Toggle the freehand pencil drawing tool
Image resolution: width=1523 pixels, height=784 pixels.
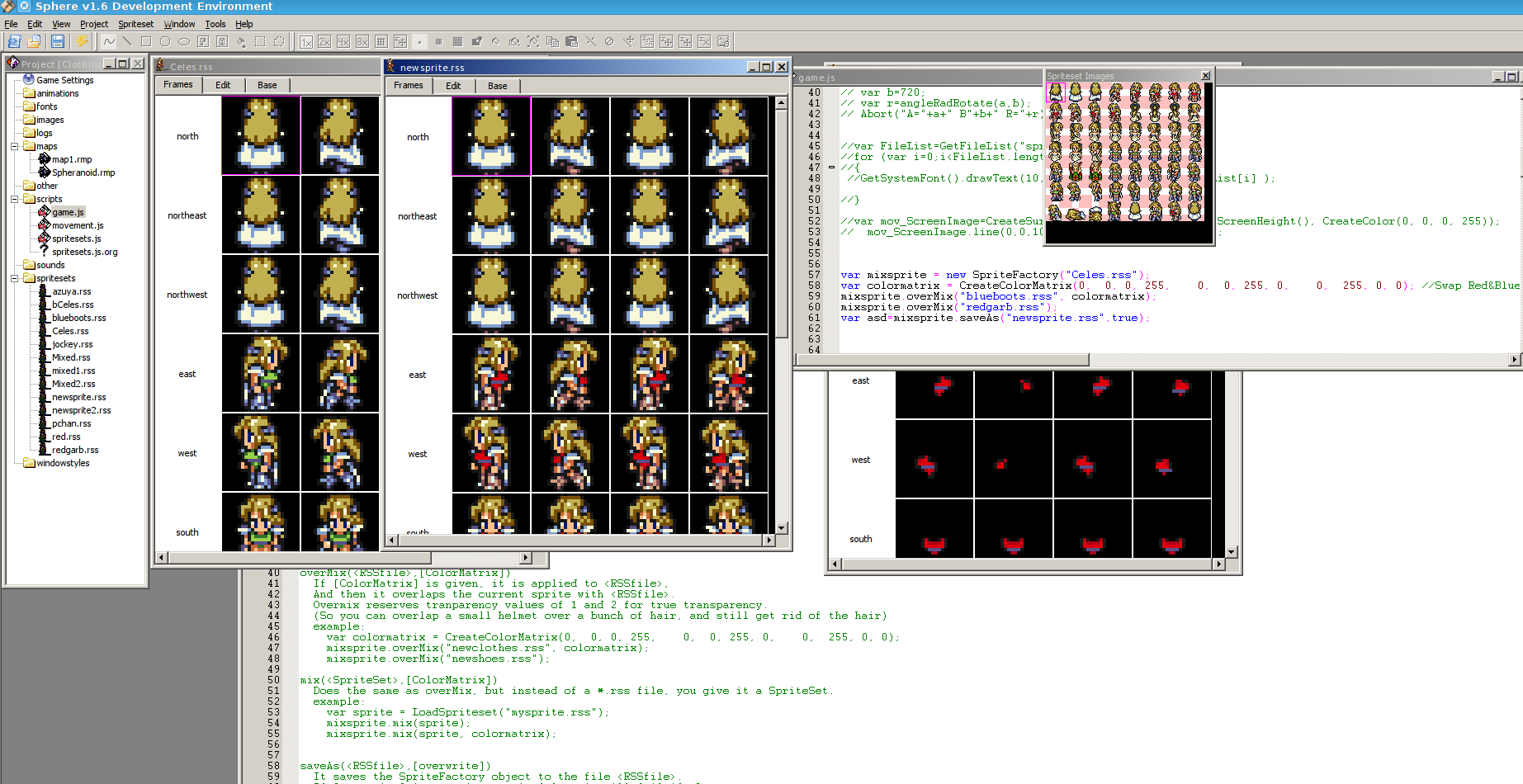[109, 41]
